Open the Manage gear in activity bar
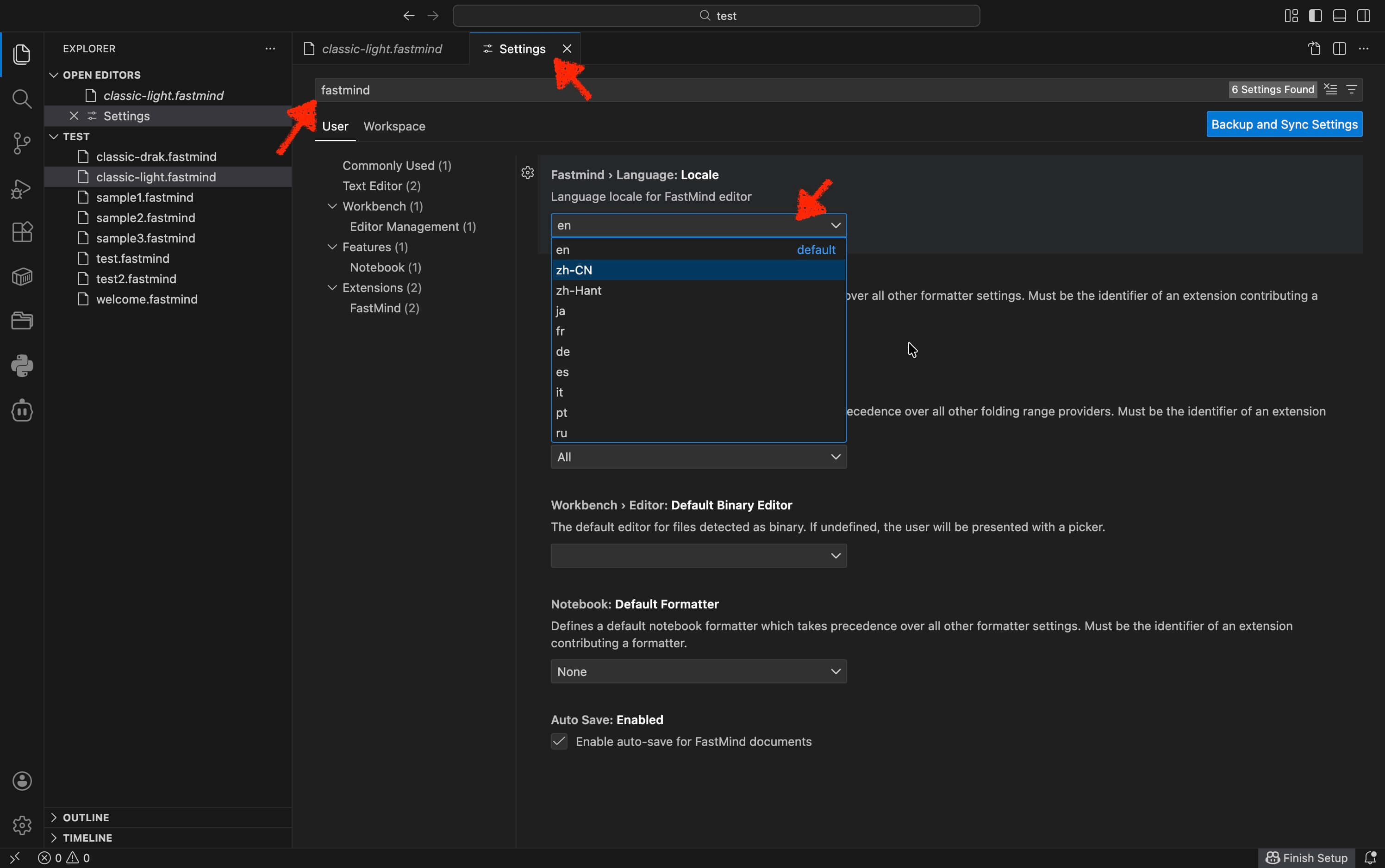The height and width of the screenshot is (868, 1385). click(22, 825)
